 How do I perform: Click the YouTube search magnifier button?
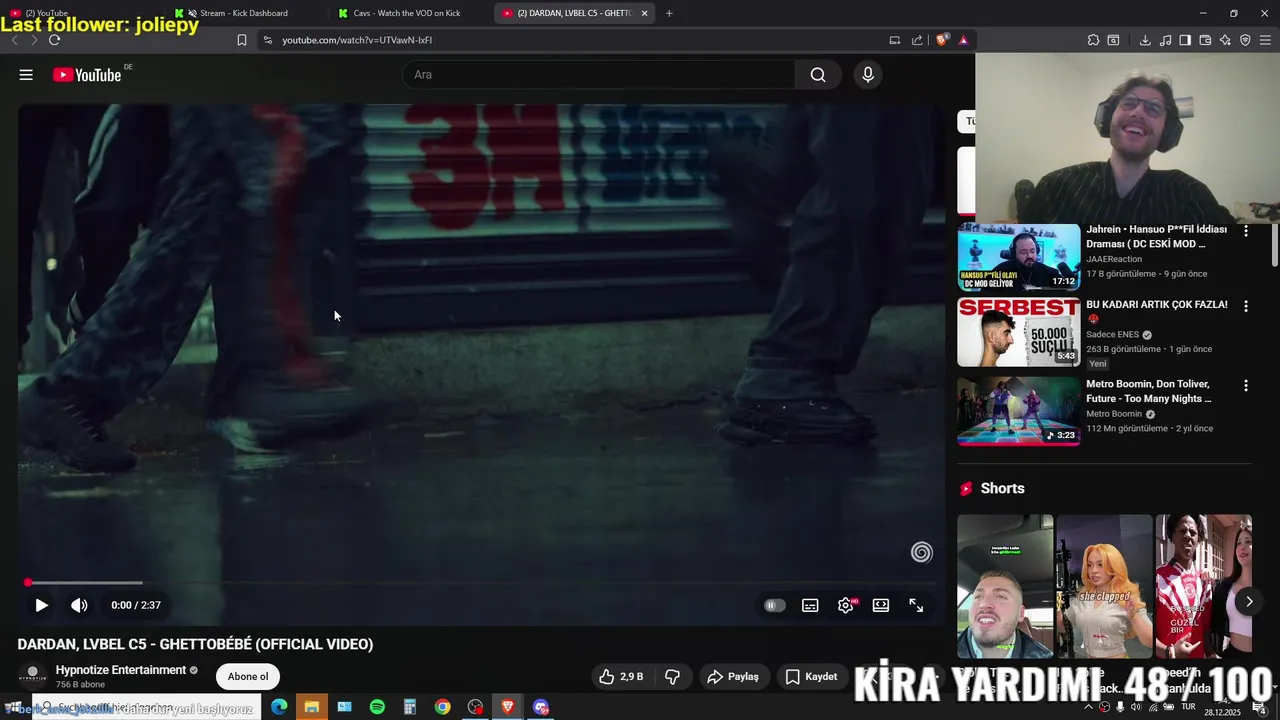point(818,75)
